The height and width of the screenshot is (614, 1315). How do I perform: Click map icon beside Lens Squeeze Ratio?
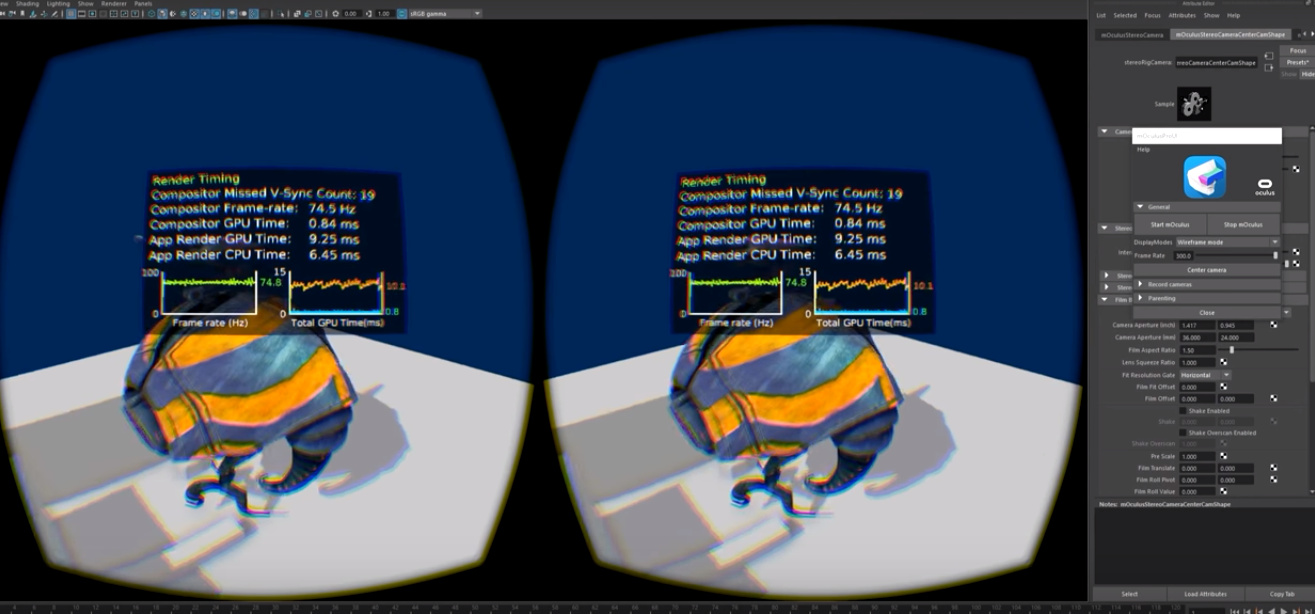coord(1223,362)
